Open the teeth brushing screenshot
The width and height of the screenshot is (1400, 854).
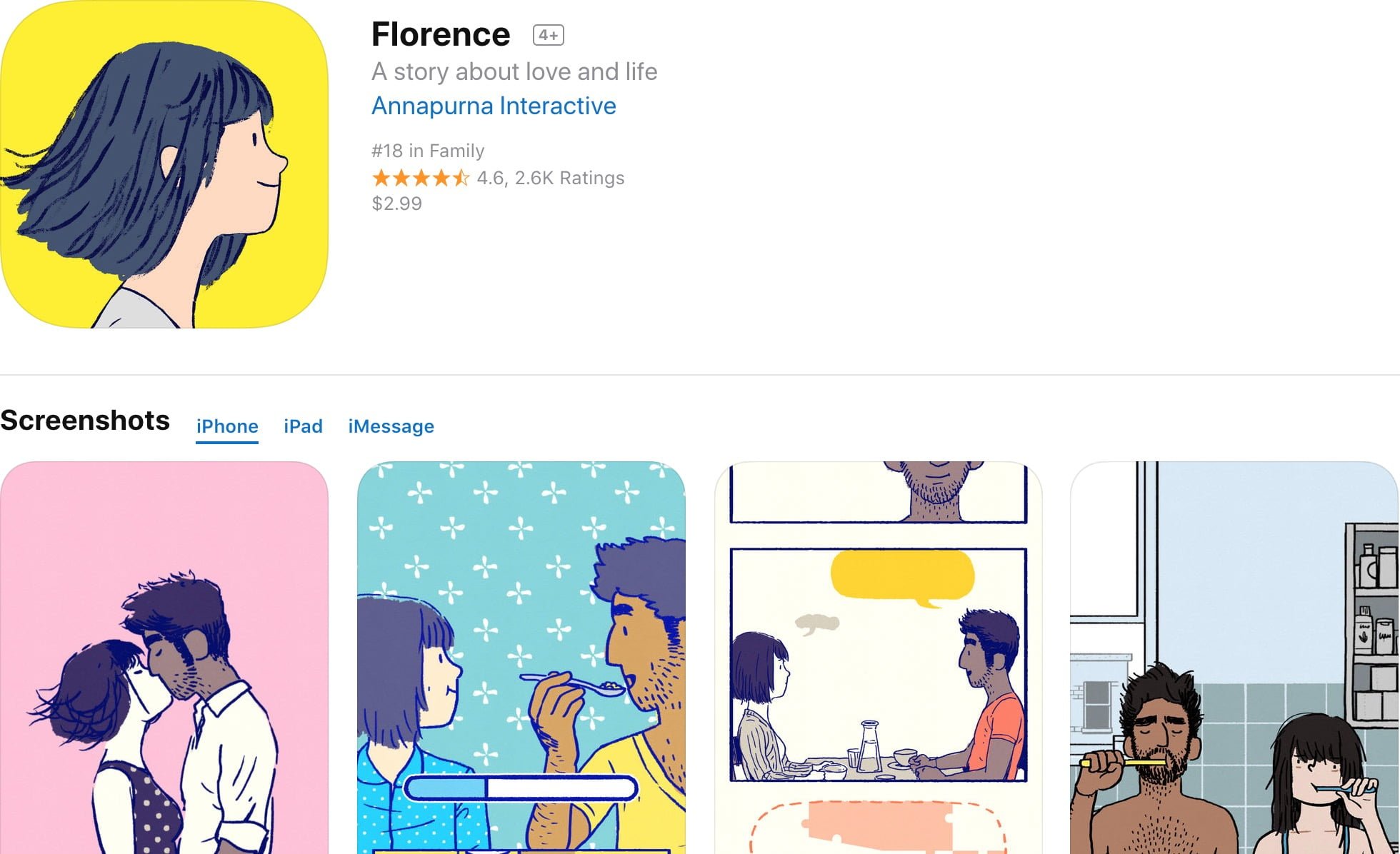[1234, 658]
